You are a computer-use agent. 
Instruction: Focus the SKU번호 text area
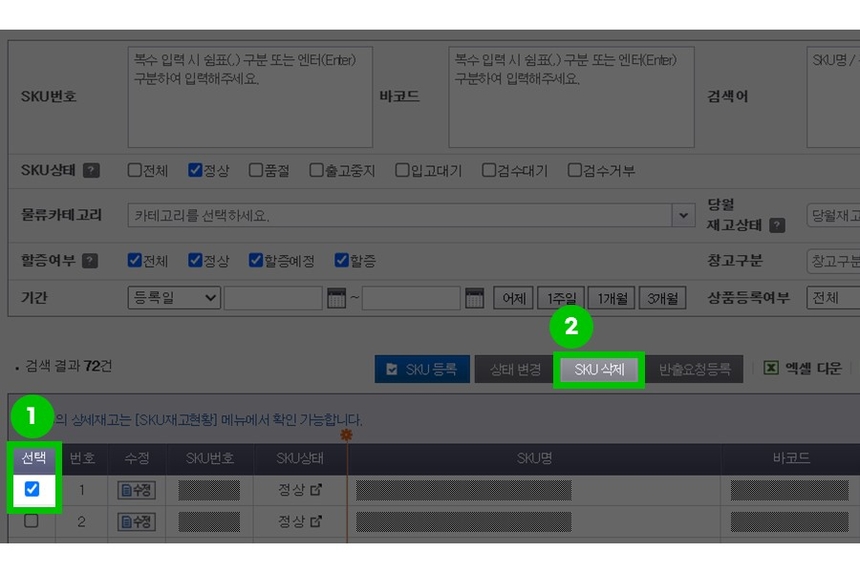click(x=250, y=97)
